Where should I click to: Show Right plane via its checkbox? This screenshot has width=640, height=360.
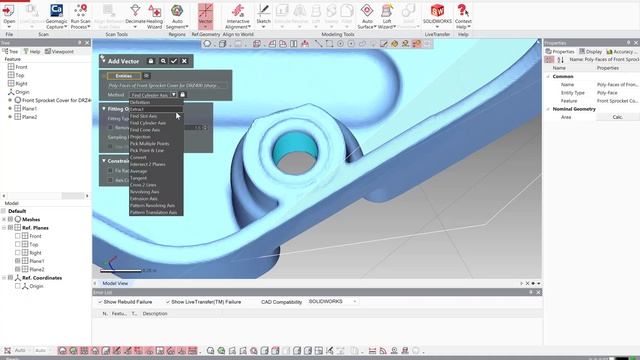coord(18,253)
